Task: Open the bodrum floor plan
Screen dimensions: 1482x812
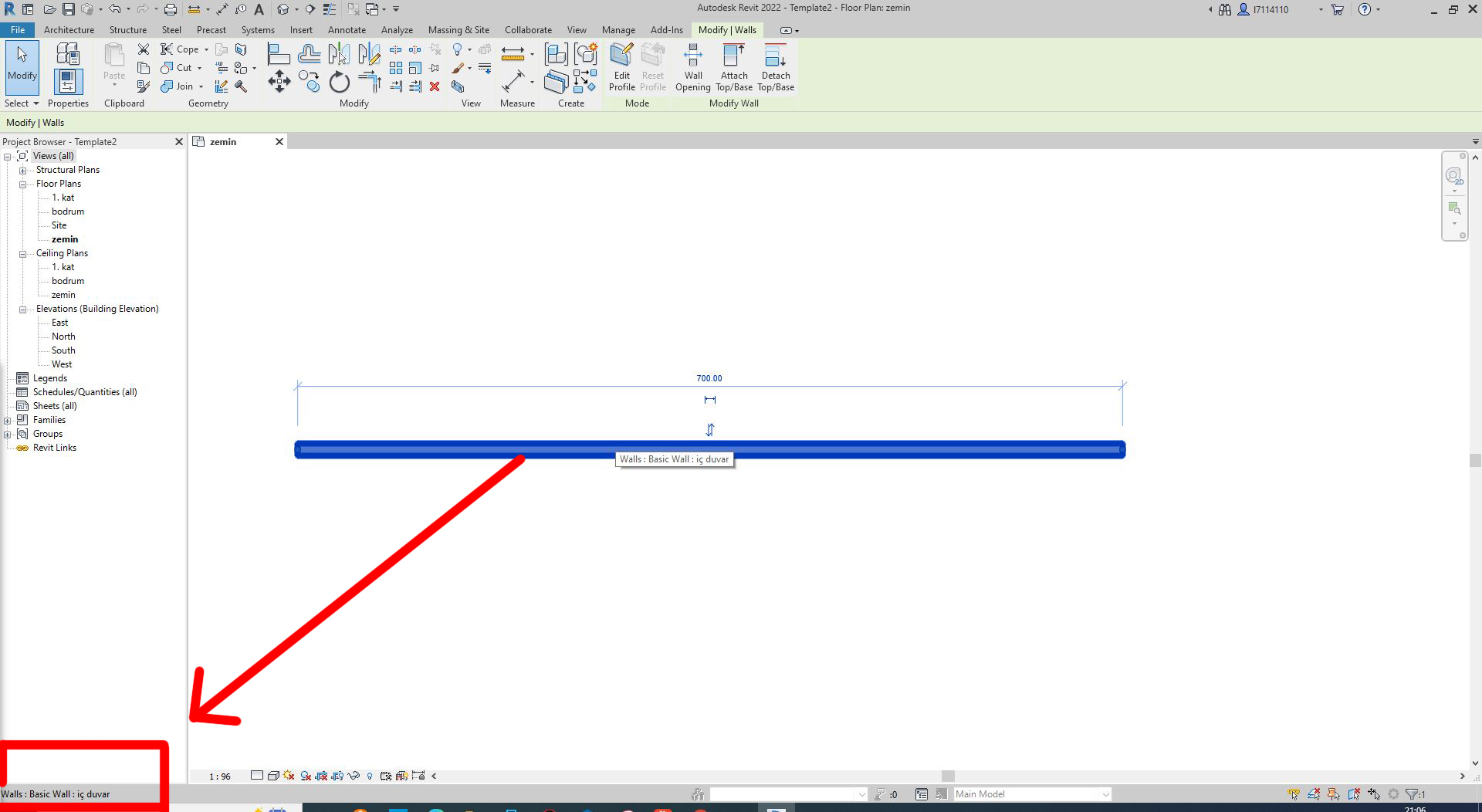Action: [x=68, y=211]
